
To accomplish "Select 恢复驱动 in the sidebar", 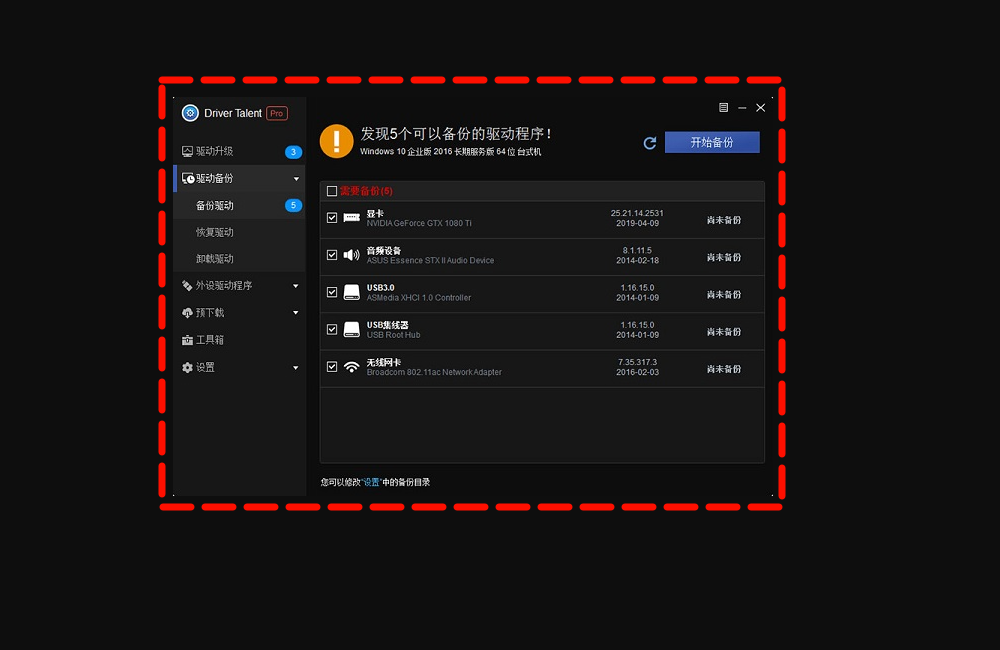I will (240, 232).
